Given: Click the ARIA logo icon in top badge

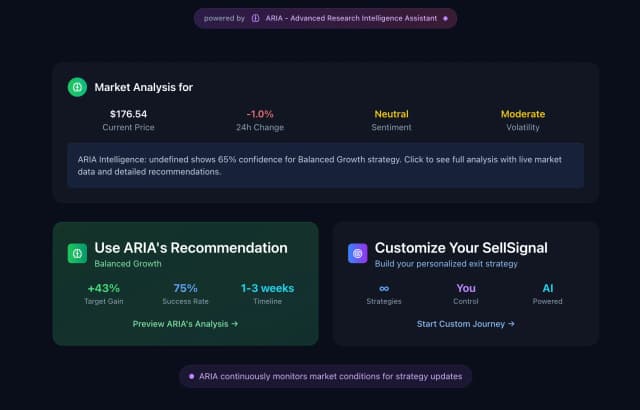Looking at the screenshot, I should click(x=256, y=18).
